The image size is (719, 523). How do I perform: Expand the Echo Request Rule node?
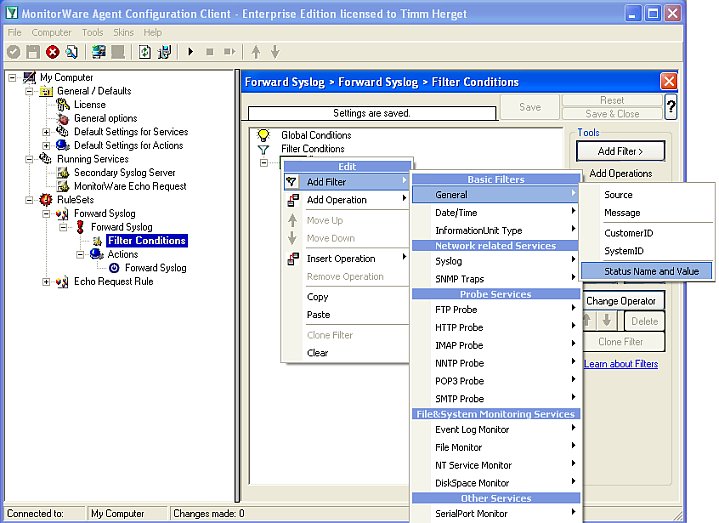point(46,281)
